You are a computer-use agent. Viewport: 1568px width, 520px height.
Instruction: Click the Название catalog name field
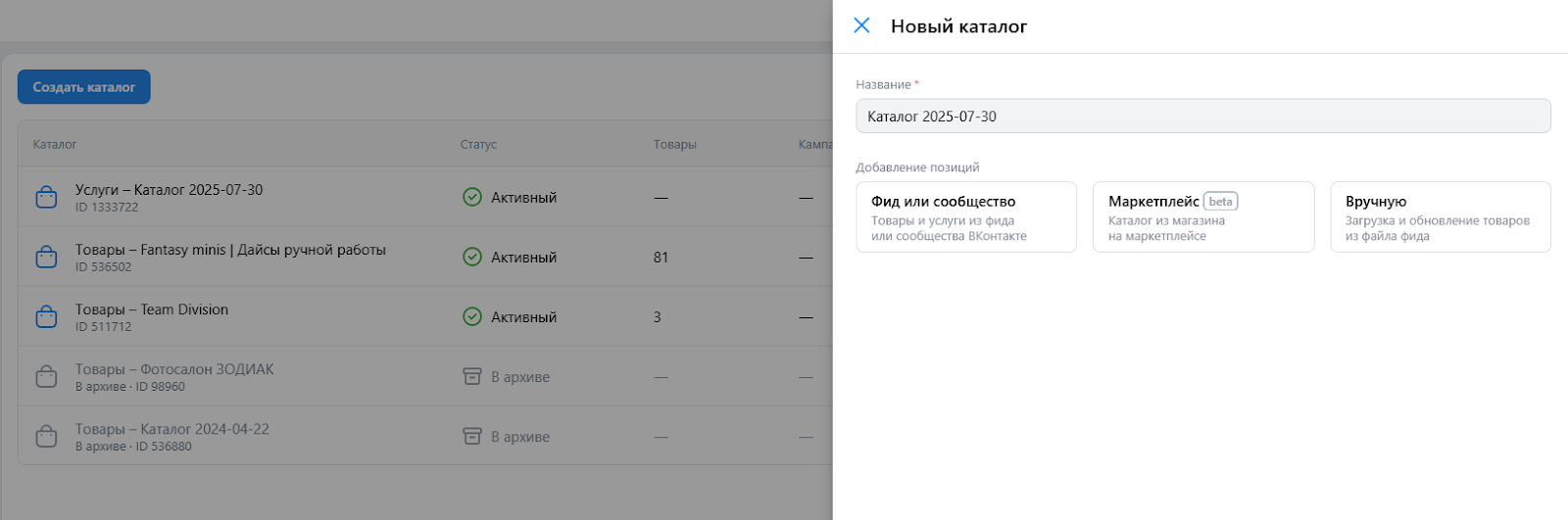1203,117
